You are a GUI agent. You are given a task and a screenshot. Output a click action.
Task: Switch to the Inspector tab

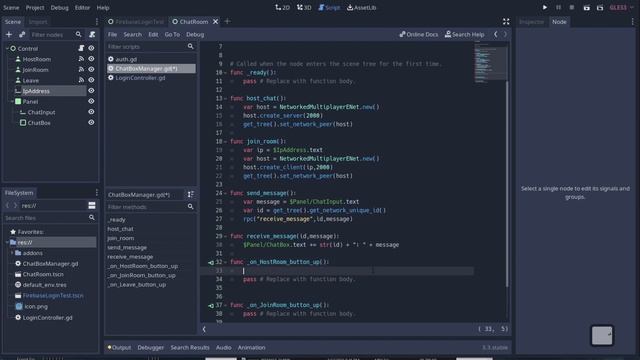[x=531, y=22]
